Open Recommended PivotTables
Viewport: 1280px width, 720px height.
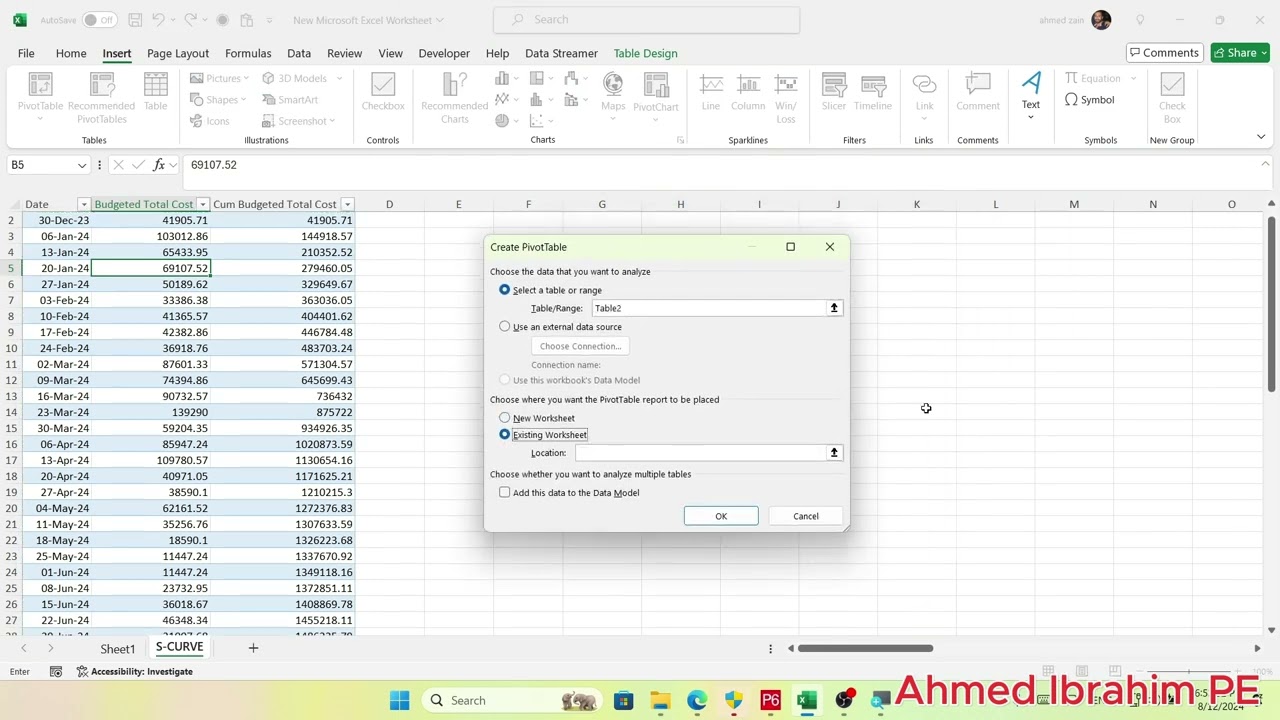click(x=101, y=97)
